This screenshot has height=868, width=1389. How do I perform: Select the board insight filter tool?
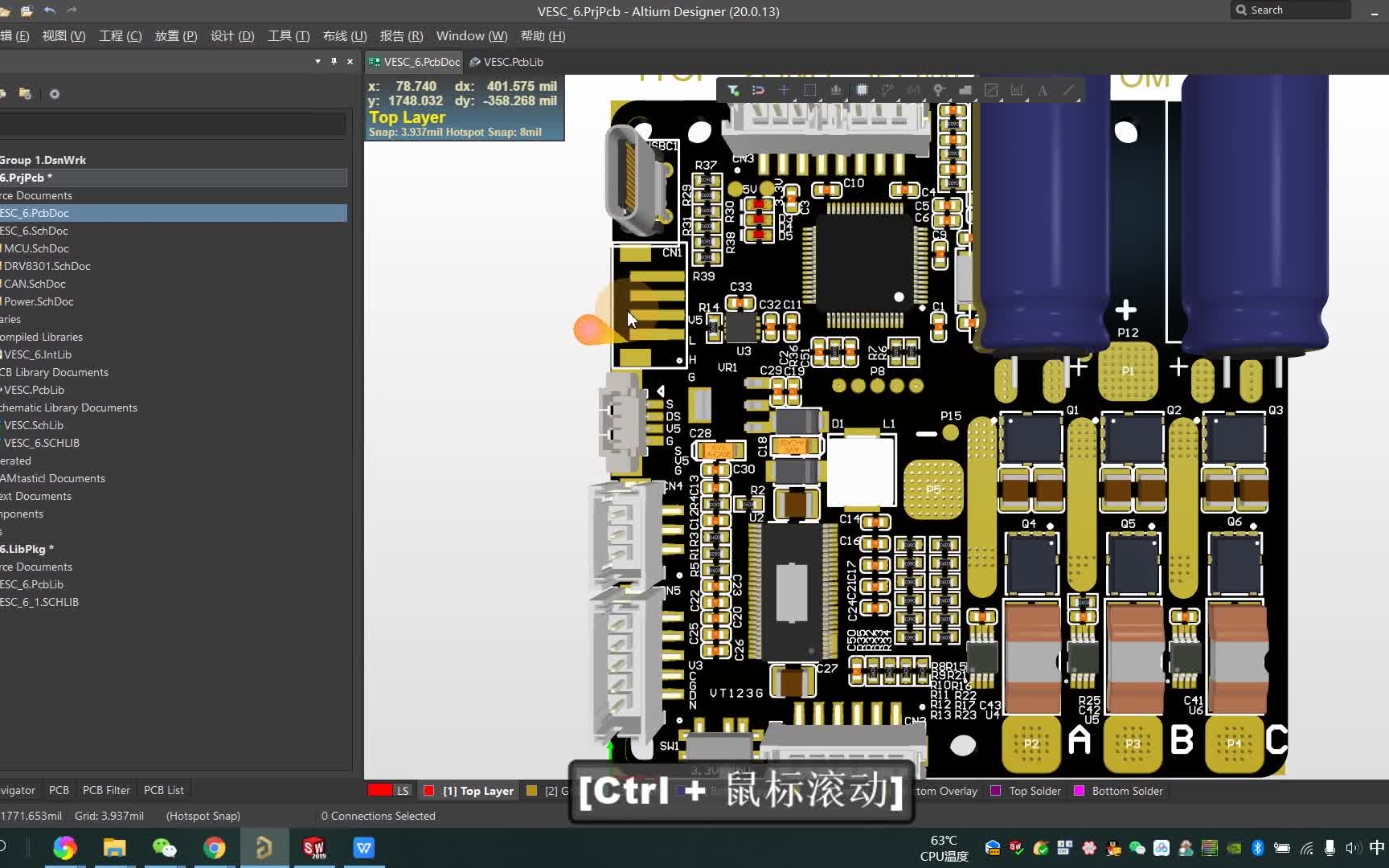(x=734, y=90)
